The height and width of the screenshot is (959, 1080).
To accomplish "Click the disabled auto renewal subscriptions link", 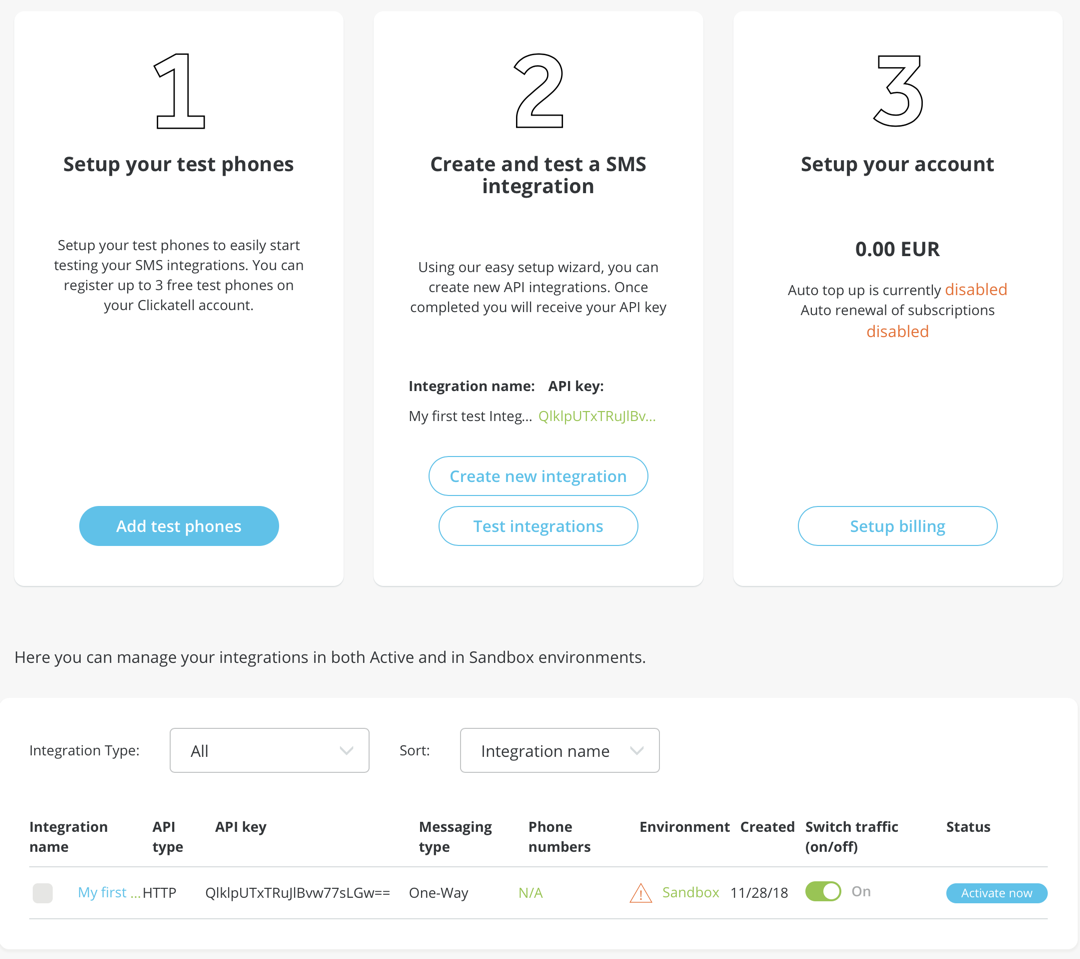I will click(897, 332).
